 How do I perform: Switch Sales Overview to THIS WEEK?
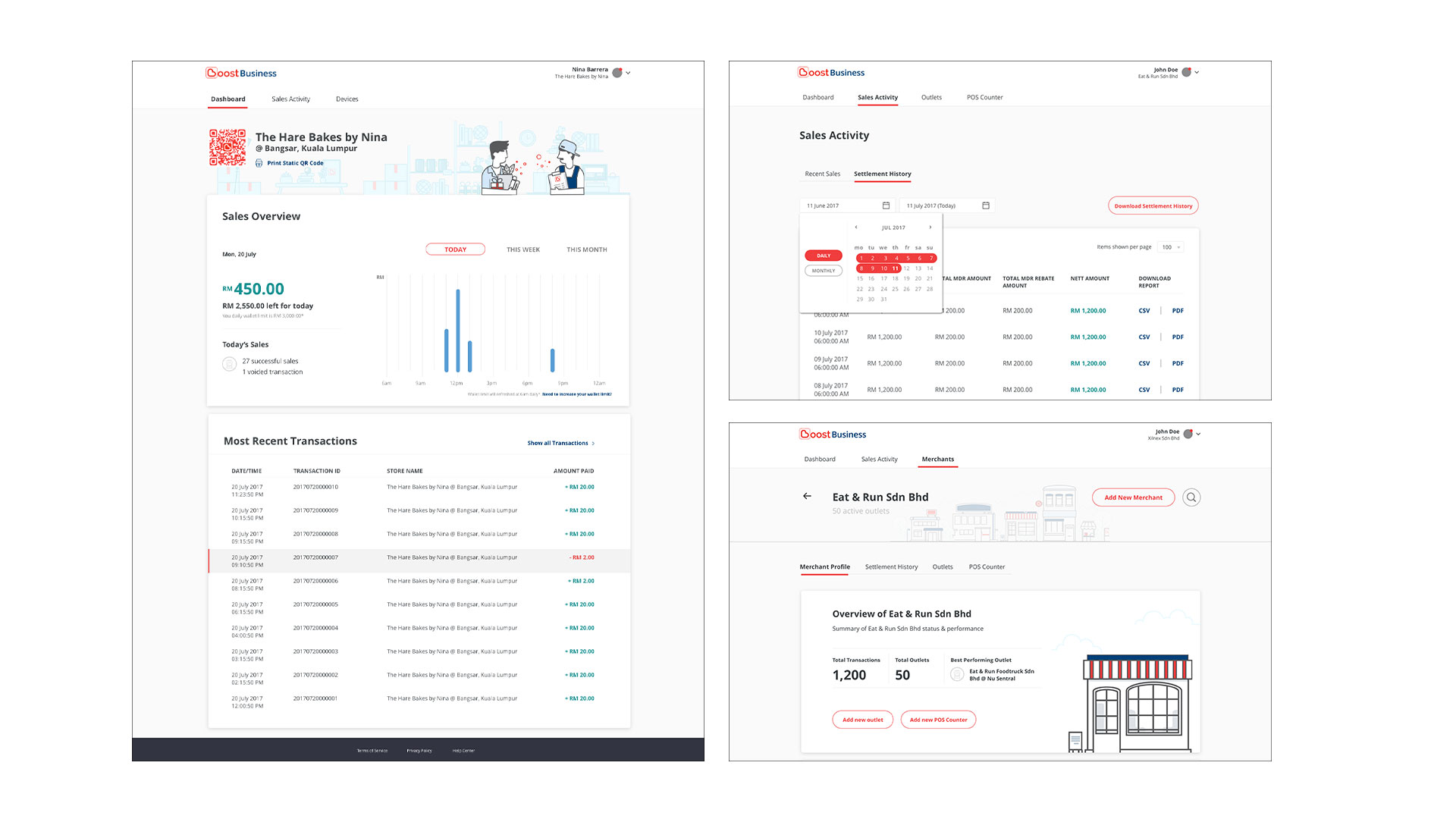[523, 249]
